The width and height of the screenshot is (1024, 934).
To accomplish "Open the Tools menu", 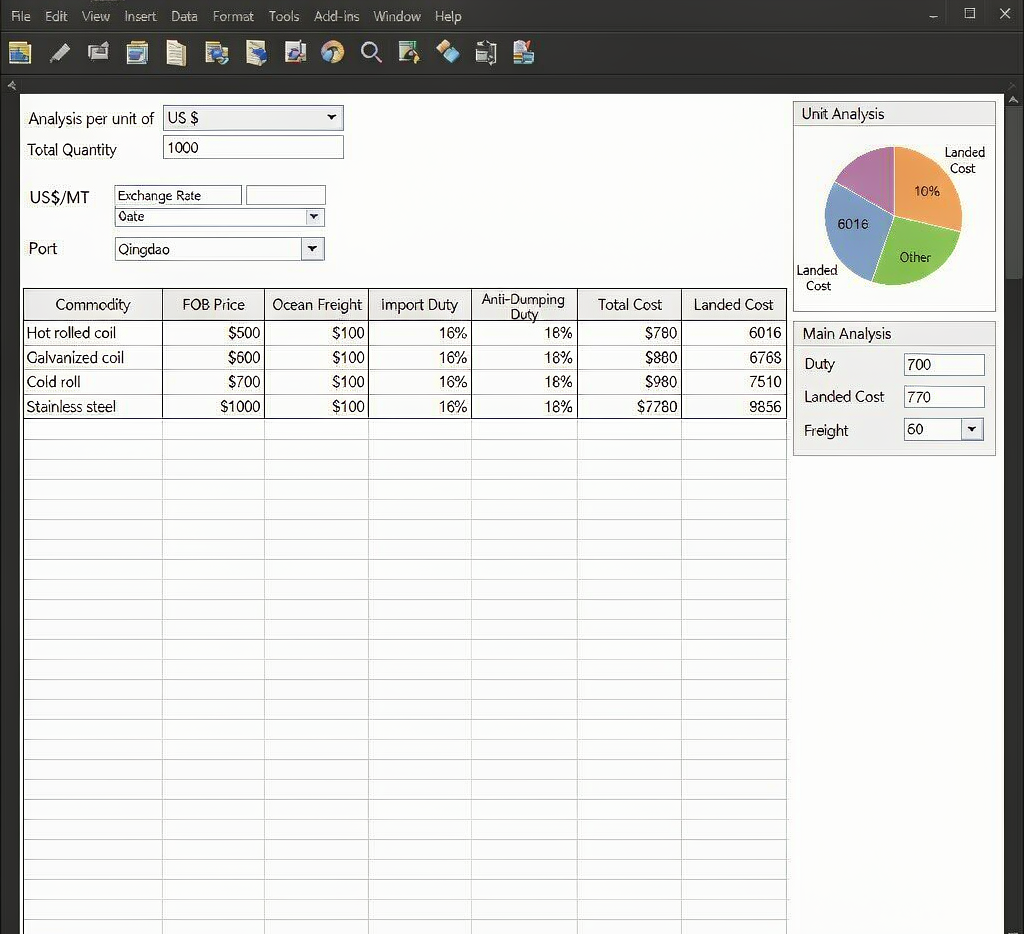I will [x=284, y=16].
